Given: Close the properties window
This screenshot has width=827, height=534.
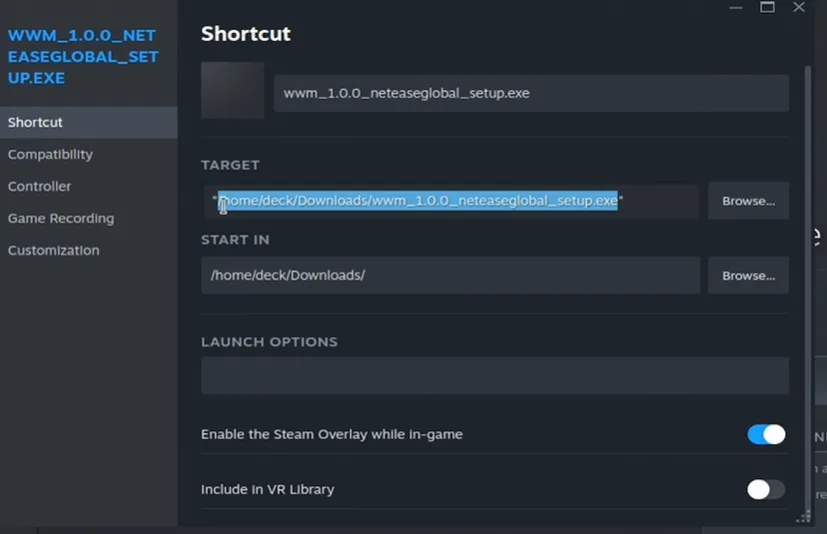Looking at the screenshot, I should click(x=799, y=8).
